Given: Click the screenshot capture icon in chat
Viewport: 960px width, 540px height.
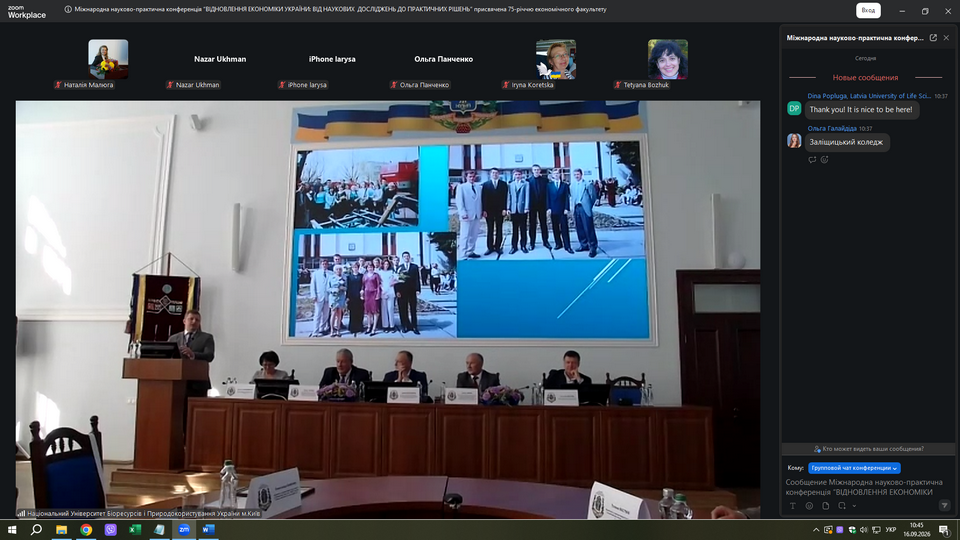Looking at the screenshot, I should tap(842, 506).
